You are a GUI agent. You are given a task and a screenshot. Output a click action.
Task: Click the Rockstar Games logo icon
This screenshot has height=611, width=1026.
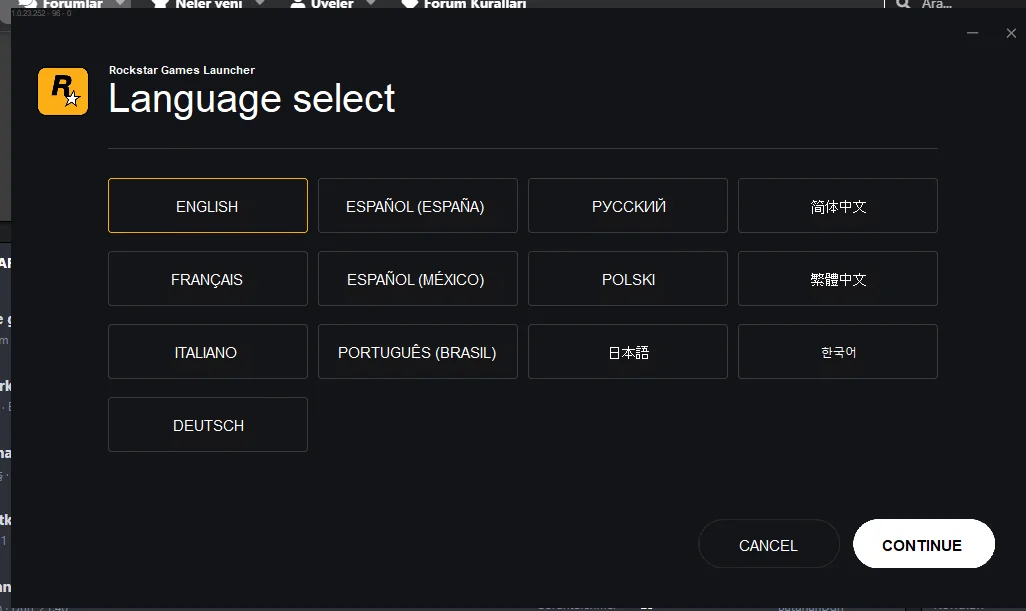coord(63,92)
